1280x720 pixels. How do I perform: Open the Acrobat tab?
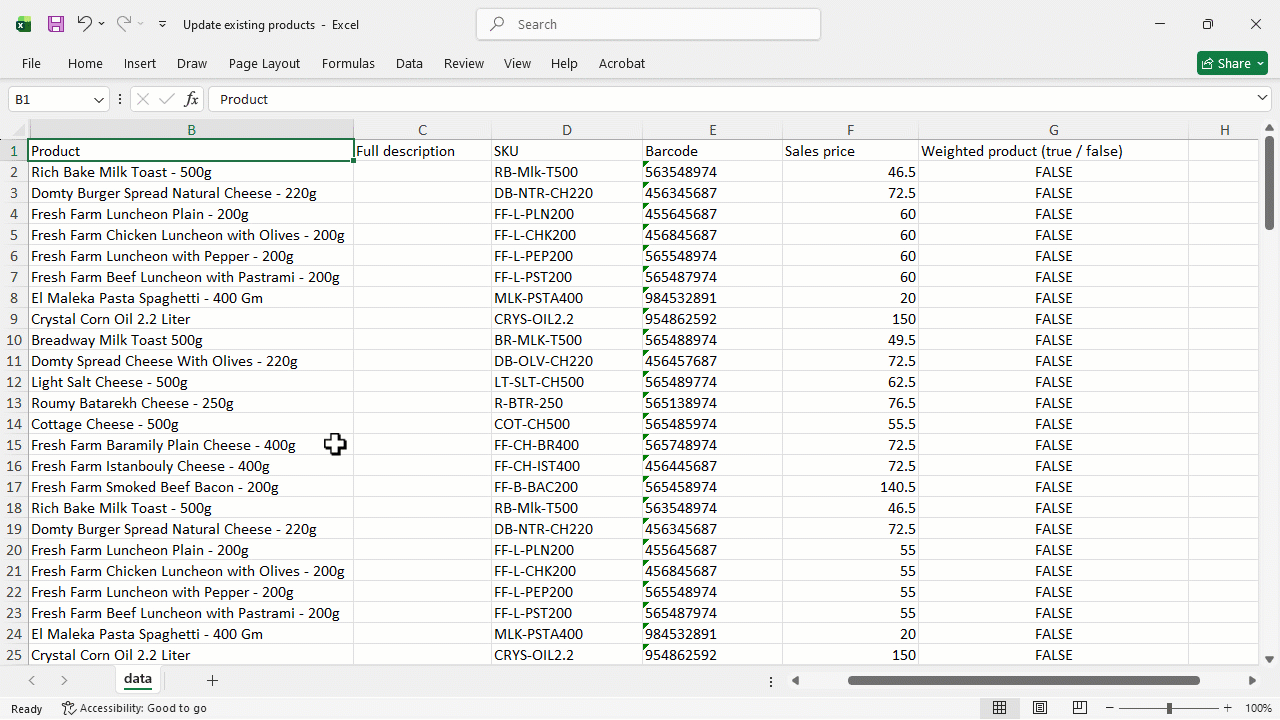tap(622, 63)
